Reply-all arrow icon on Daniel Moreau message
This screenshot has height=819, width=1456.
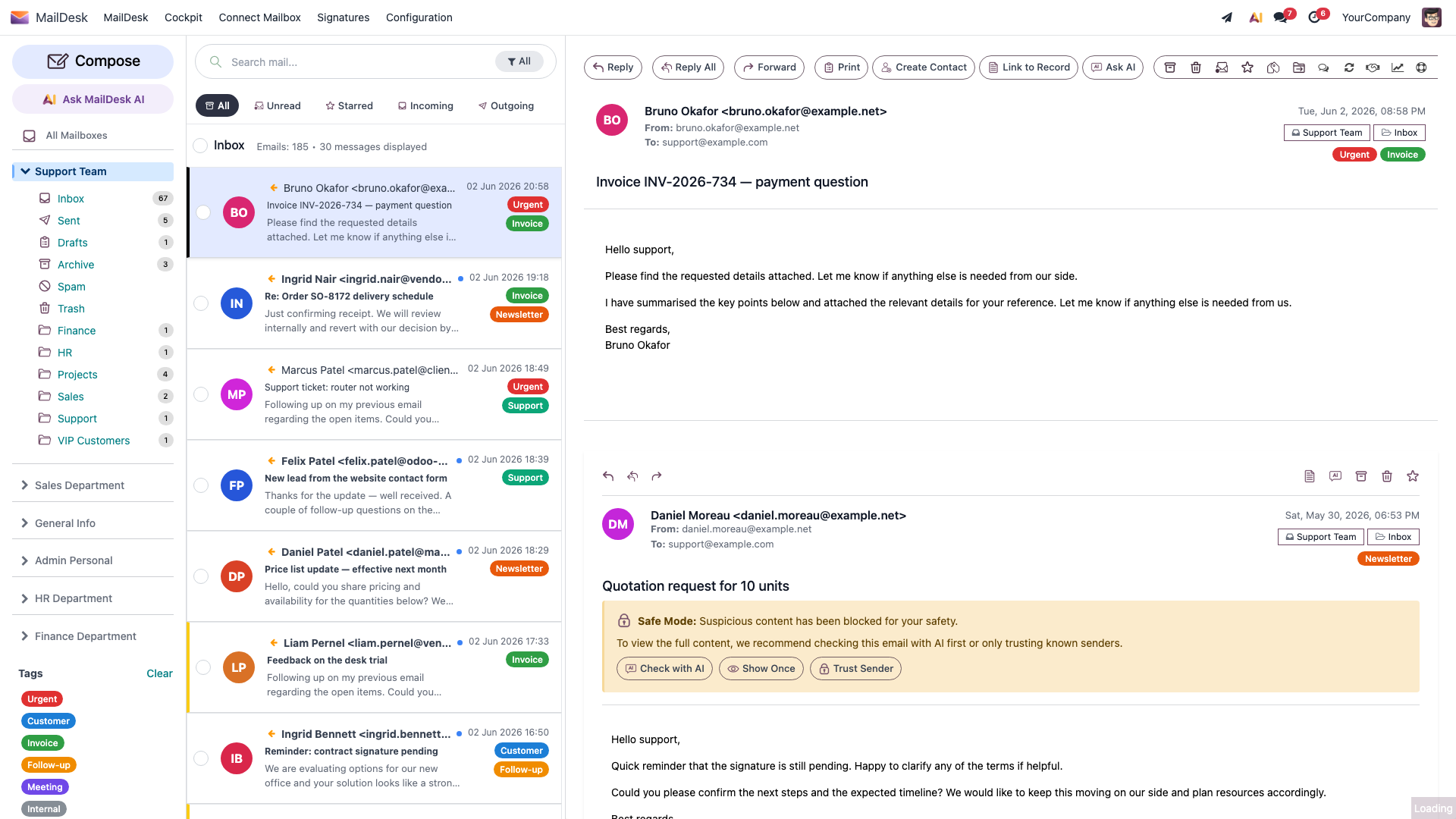(632, 476)
